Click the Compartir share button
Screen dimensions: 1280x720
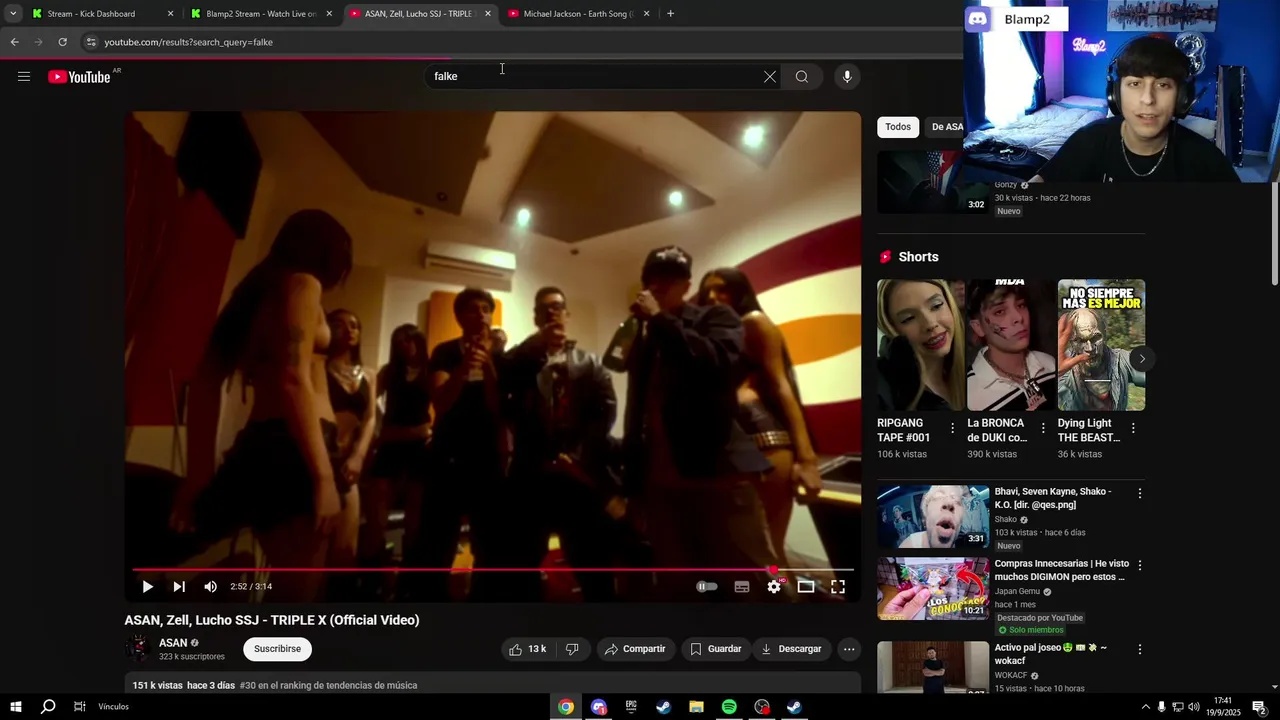tap(635, 649)
